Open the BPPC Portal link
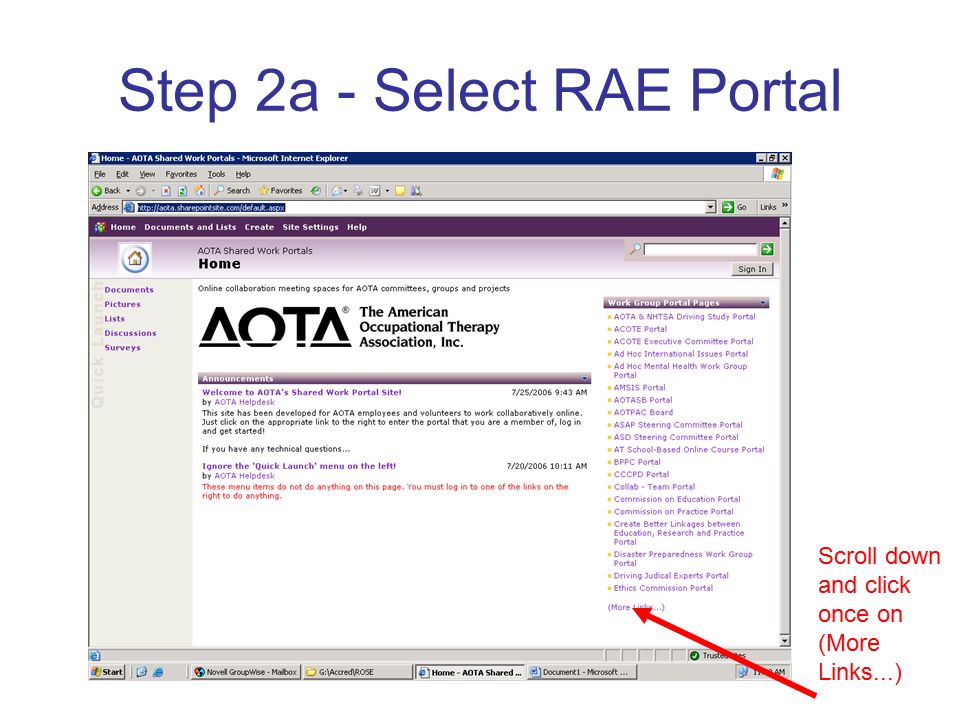 click(x=637, y=462)
